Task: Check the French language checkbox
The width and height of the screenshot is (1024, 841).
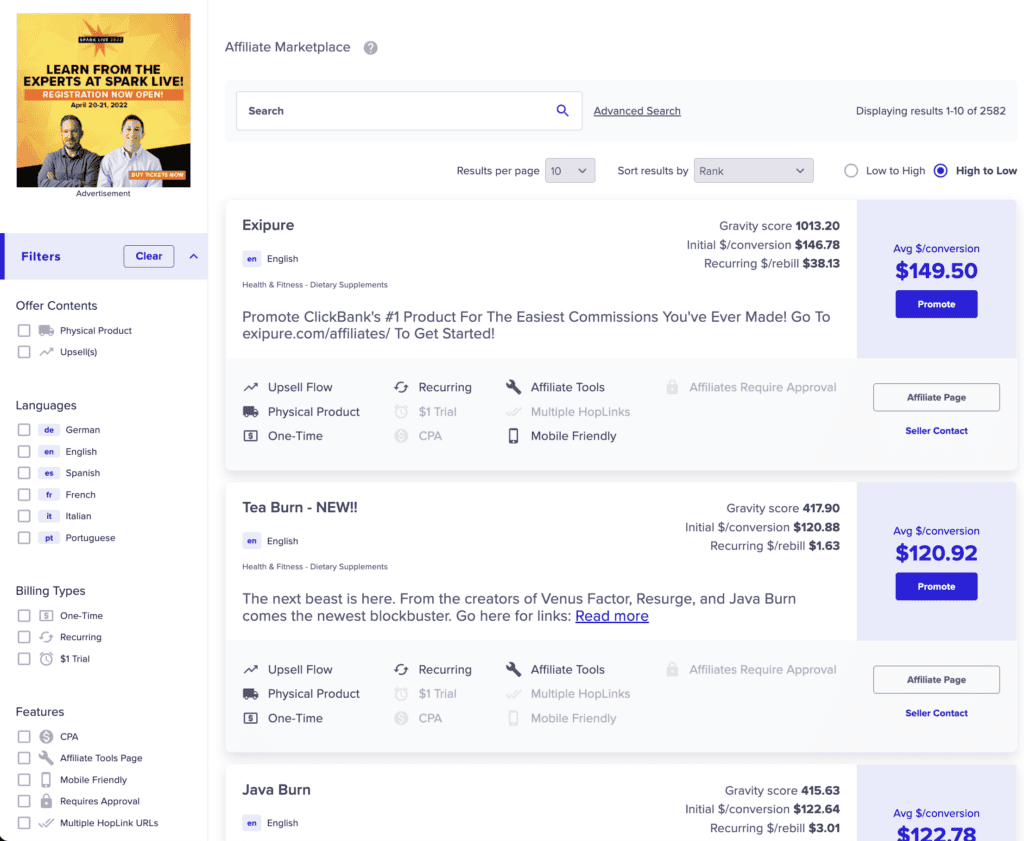Action: [x=24, y=494]
